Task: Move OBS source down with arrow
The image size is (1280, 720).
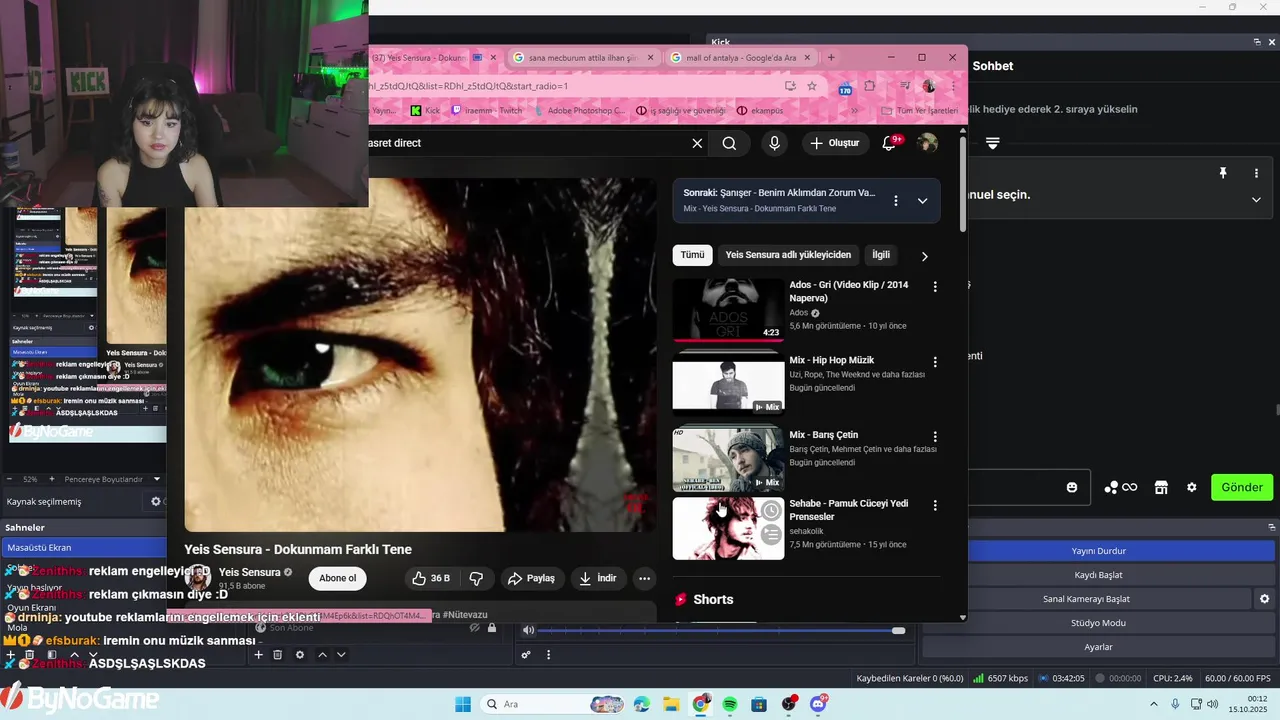Action: [341, 655]
